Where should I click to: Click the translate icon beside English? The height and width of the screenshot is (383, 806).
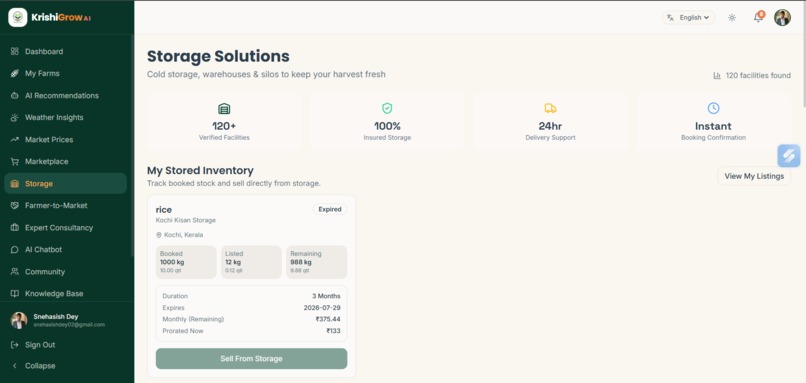[670, 17]
